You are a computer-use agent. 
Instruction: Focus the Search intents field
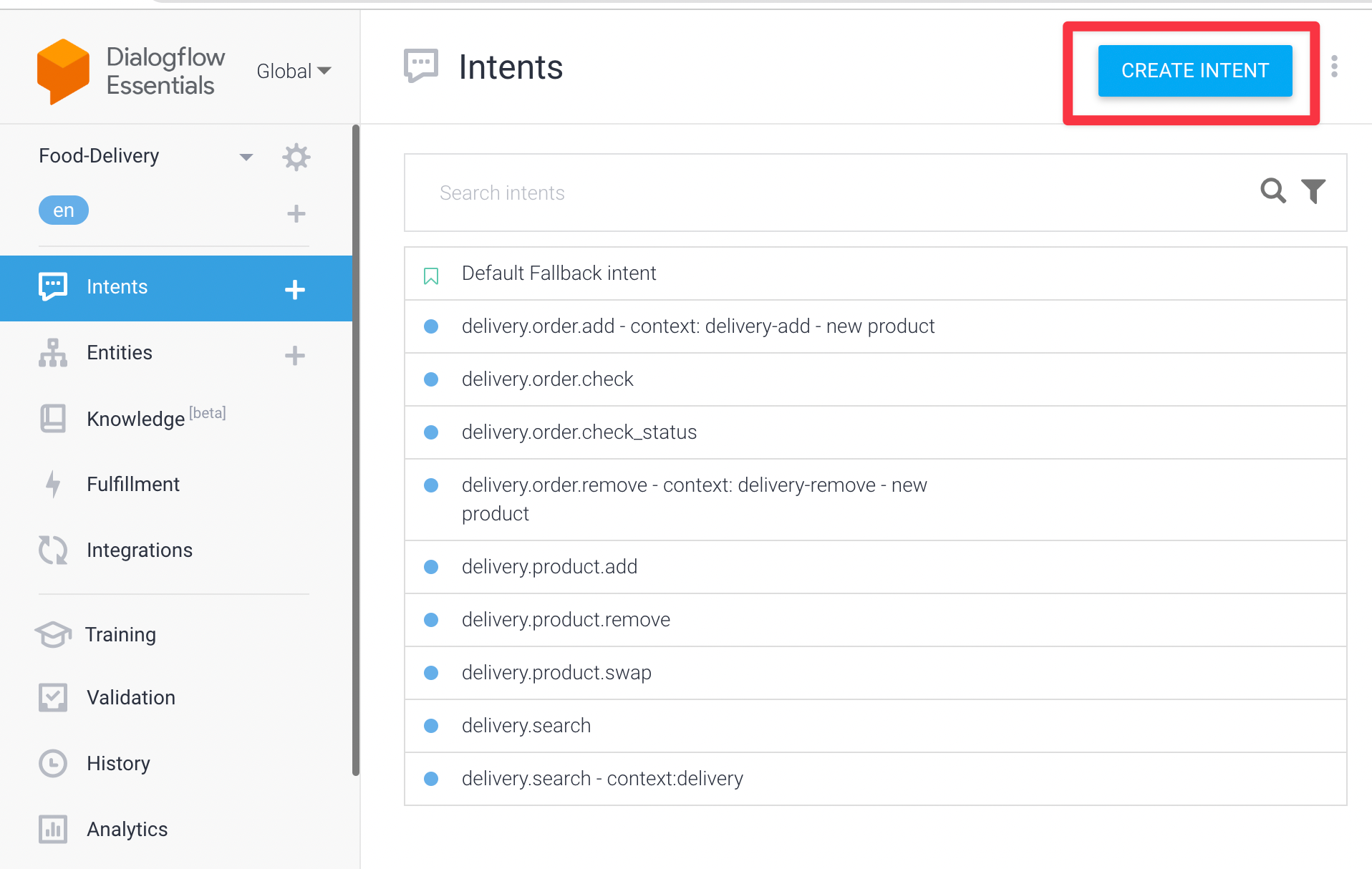pyautogui.click(x=823, y=193)
